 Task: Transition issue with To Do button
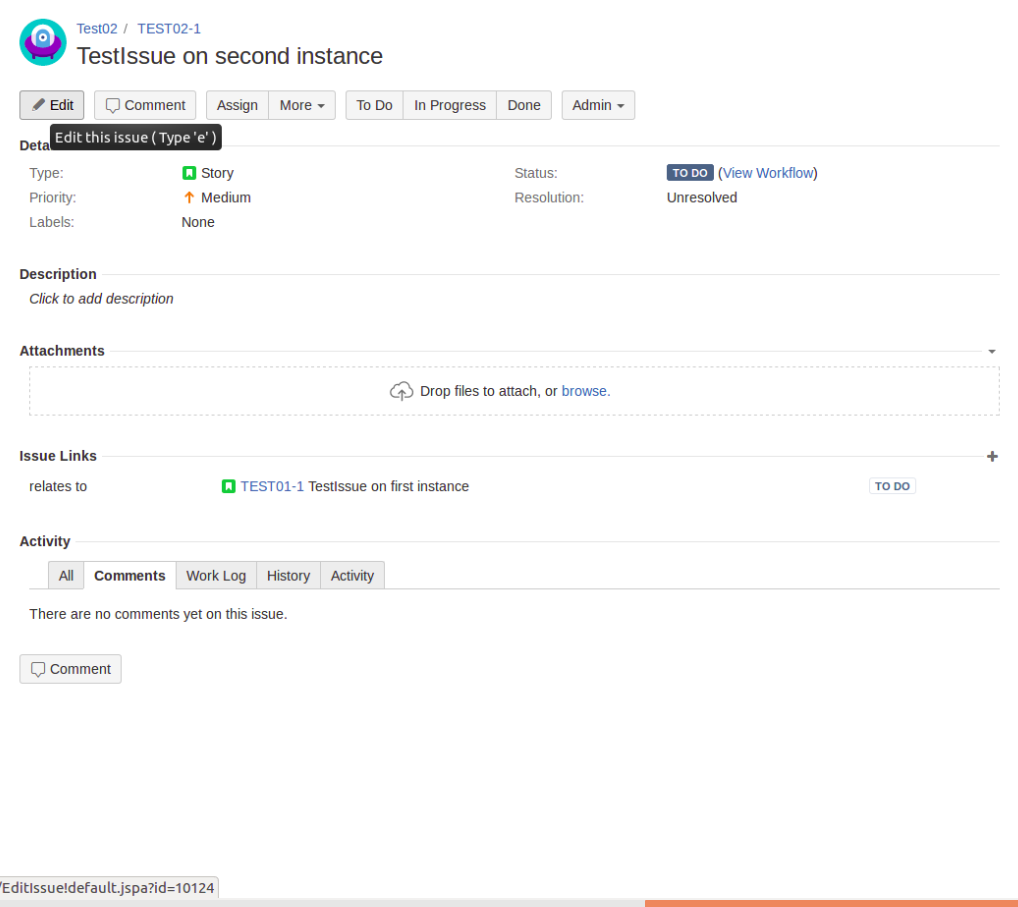(x=374, y=105)
